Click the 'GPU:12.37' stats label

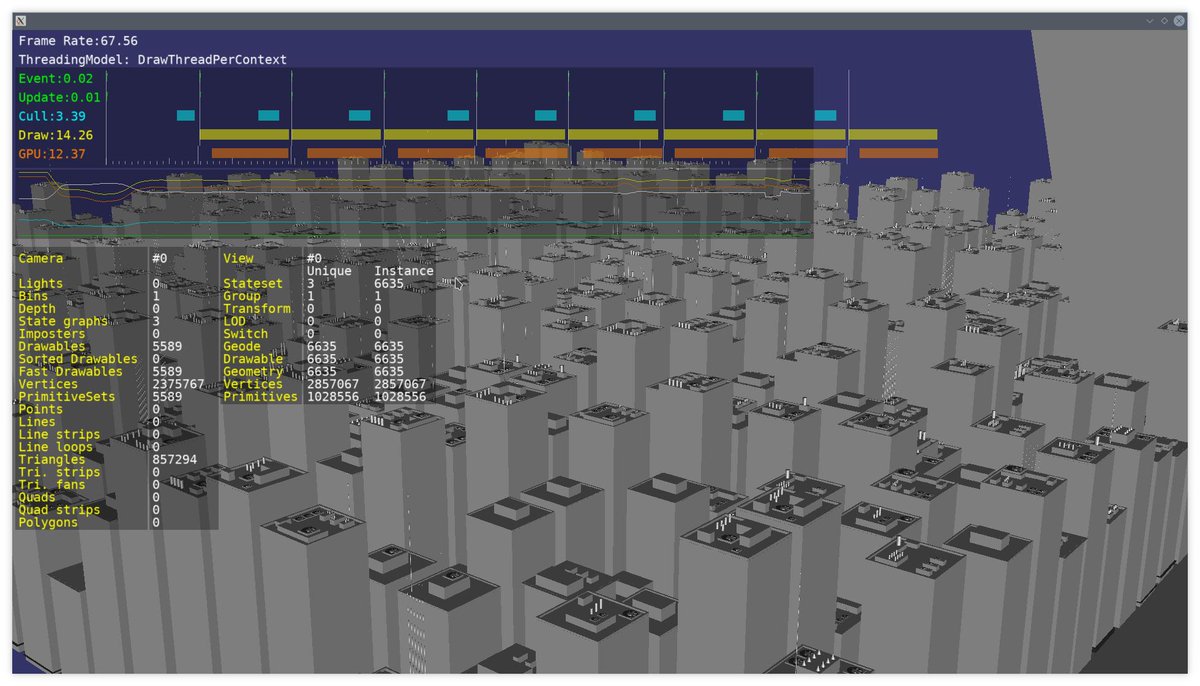(x=52, y=154)
